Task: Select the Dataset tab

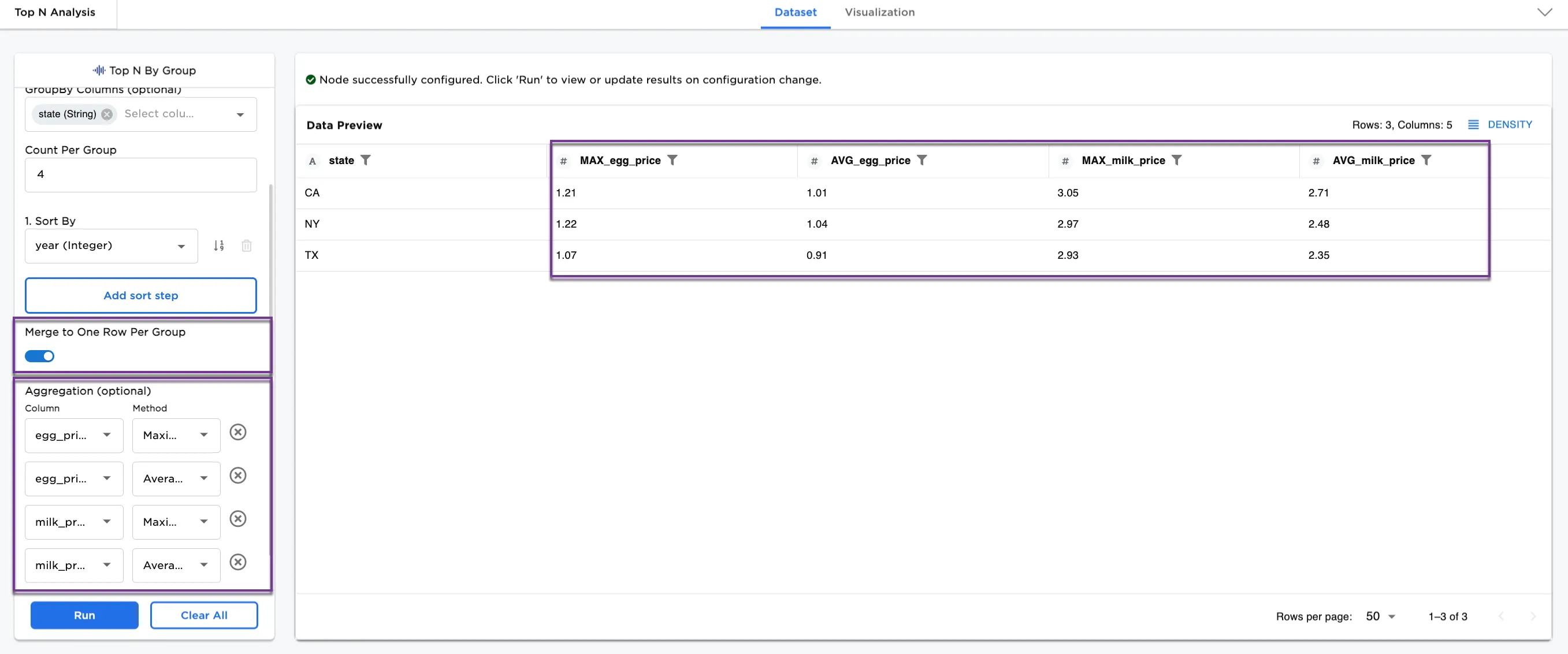Action: (795, 12)
